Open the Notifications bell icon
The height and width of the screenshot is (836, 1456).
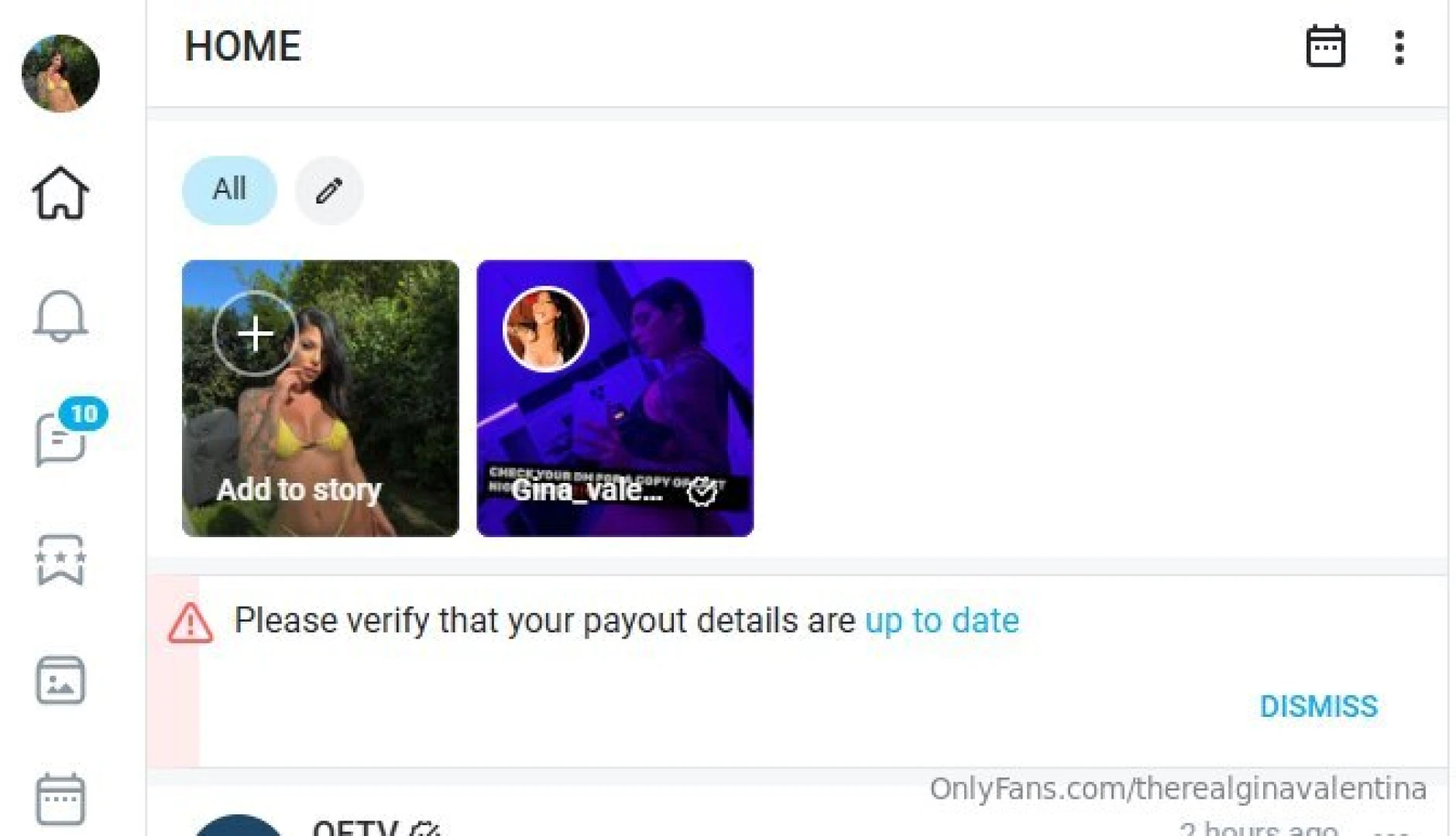[60, 316]
